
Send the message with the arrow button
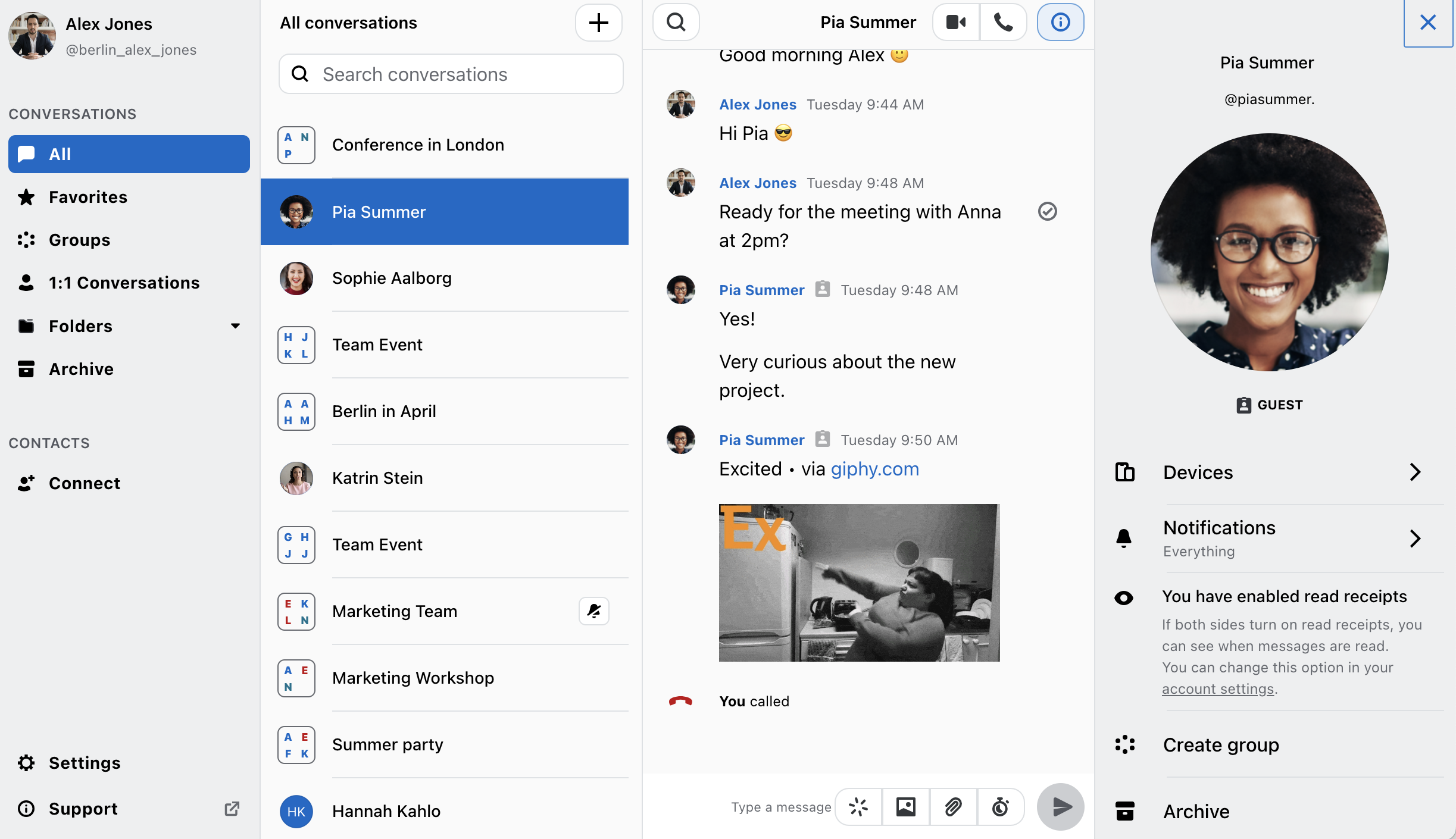click(x=1060, y=807)
